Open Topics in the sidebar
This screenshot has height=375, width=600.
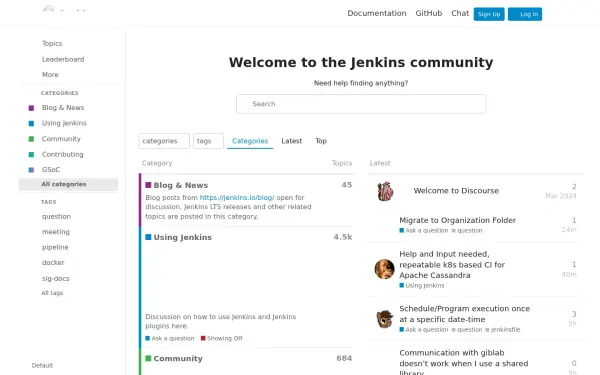click(x=52, y=44)
